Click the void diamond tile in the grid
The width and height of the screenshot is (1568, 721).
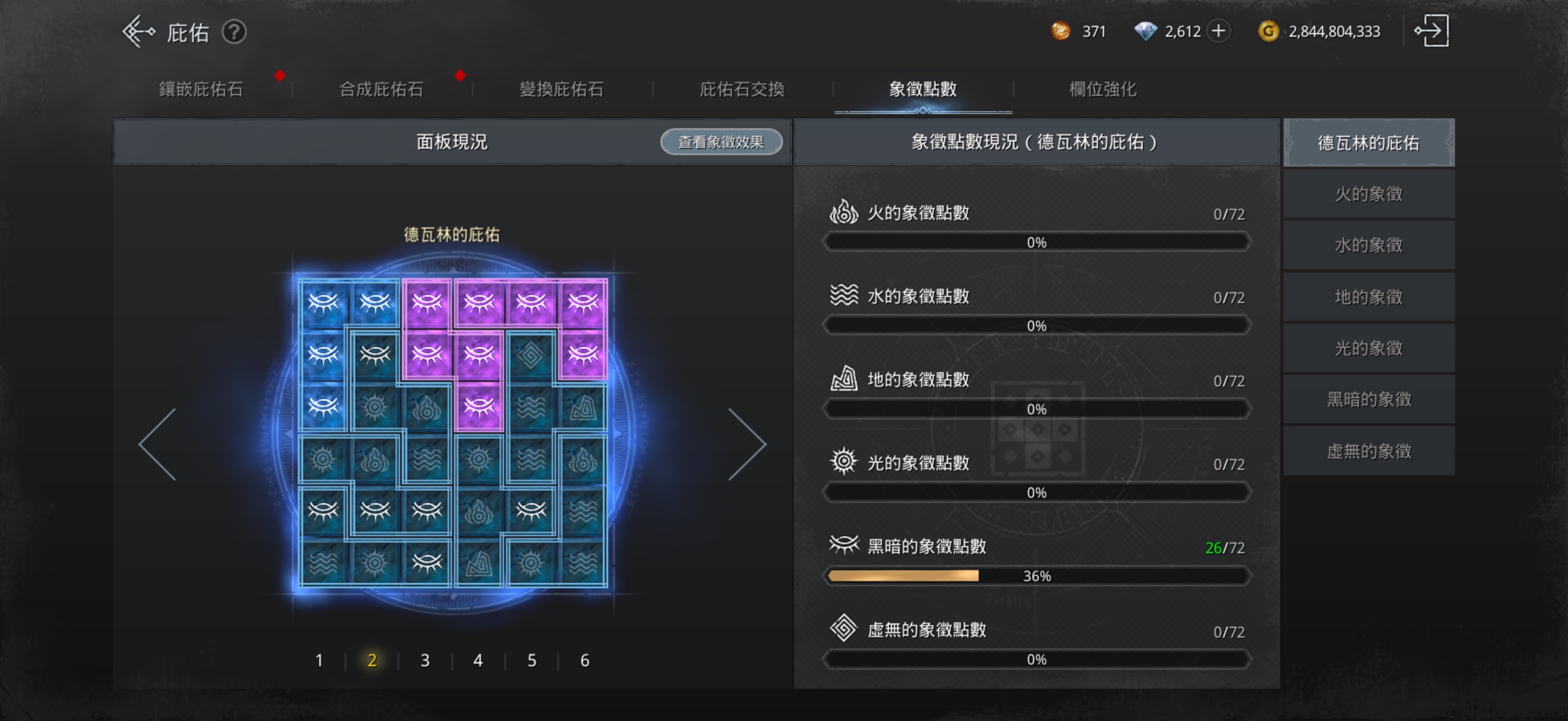(530, 355)
